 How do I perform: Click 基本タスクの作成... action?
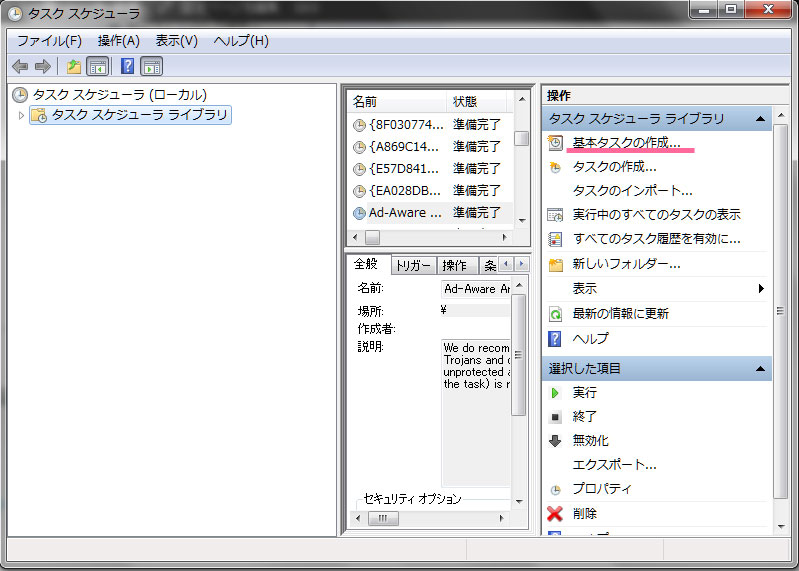pyautogui.click(x=626, y=143)
